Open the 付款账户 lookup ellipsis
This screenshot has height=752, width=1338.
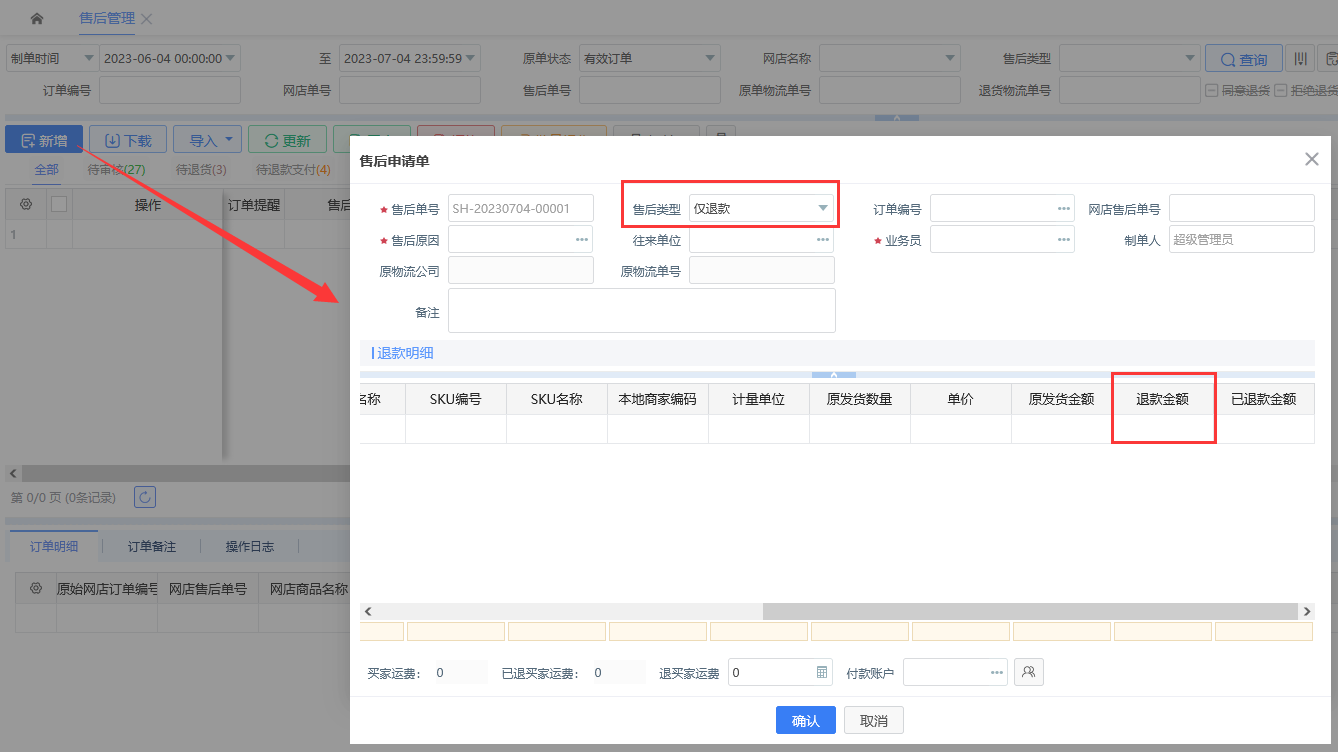click(x=997, y=672)
